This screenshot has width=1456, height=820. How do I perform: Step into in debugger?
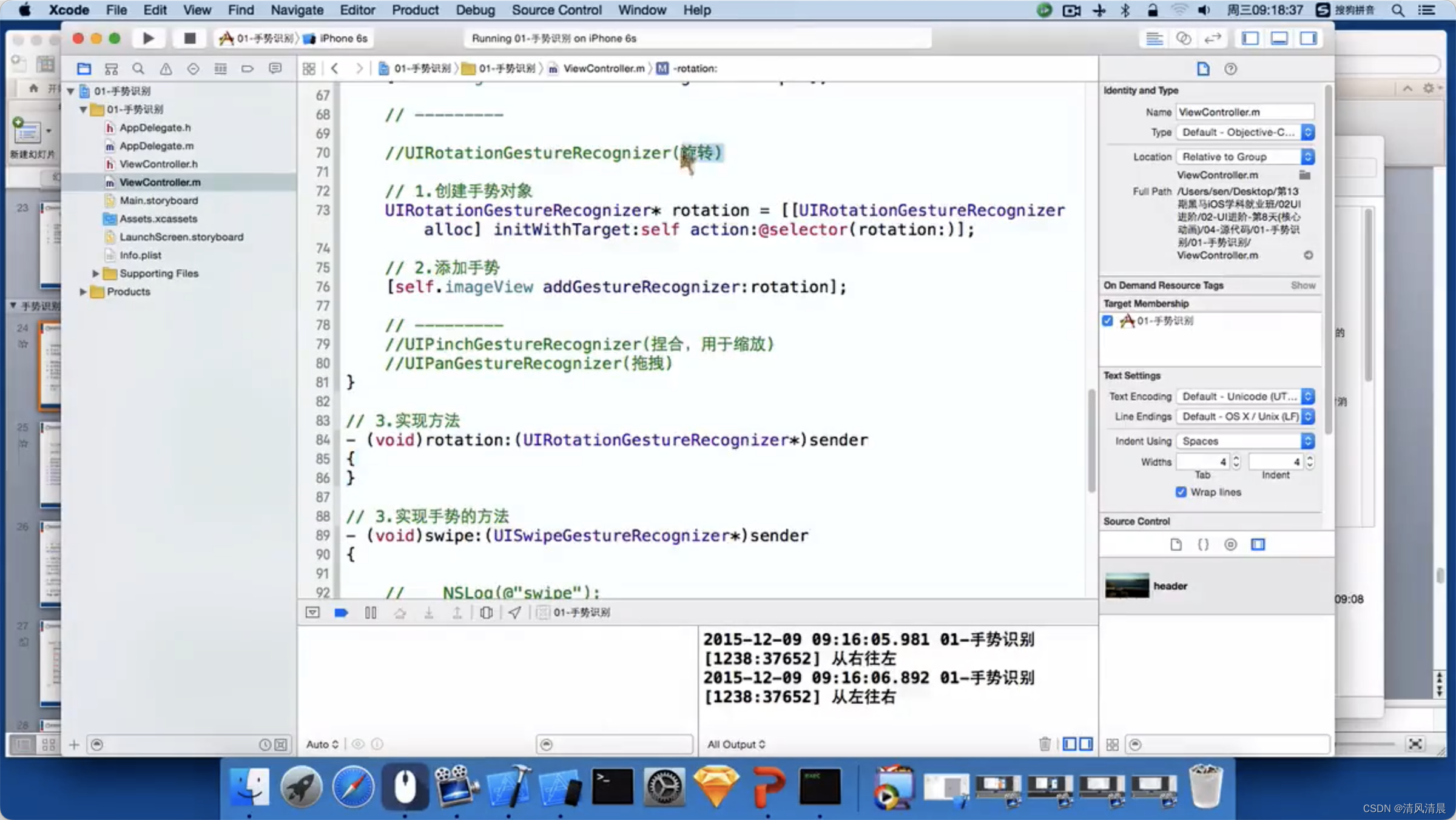point(429,613)
